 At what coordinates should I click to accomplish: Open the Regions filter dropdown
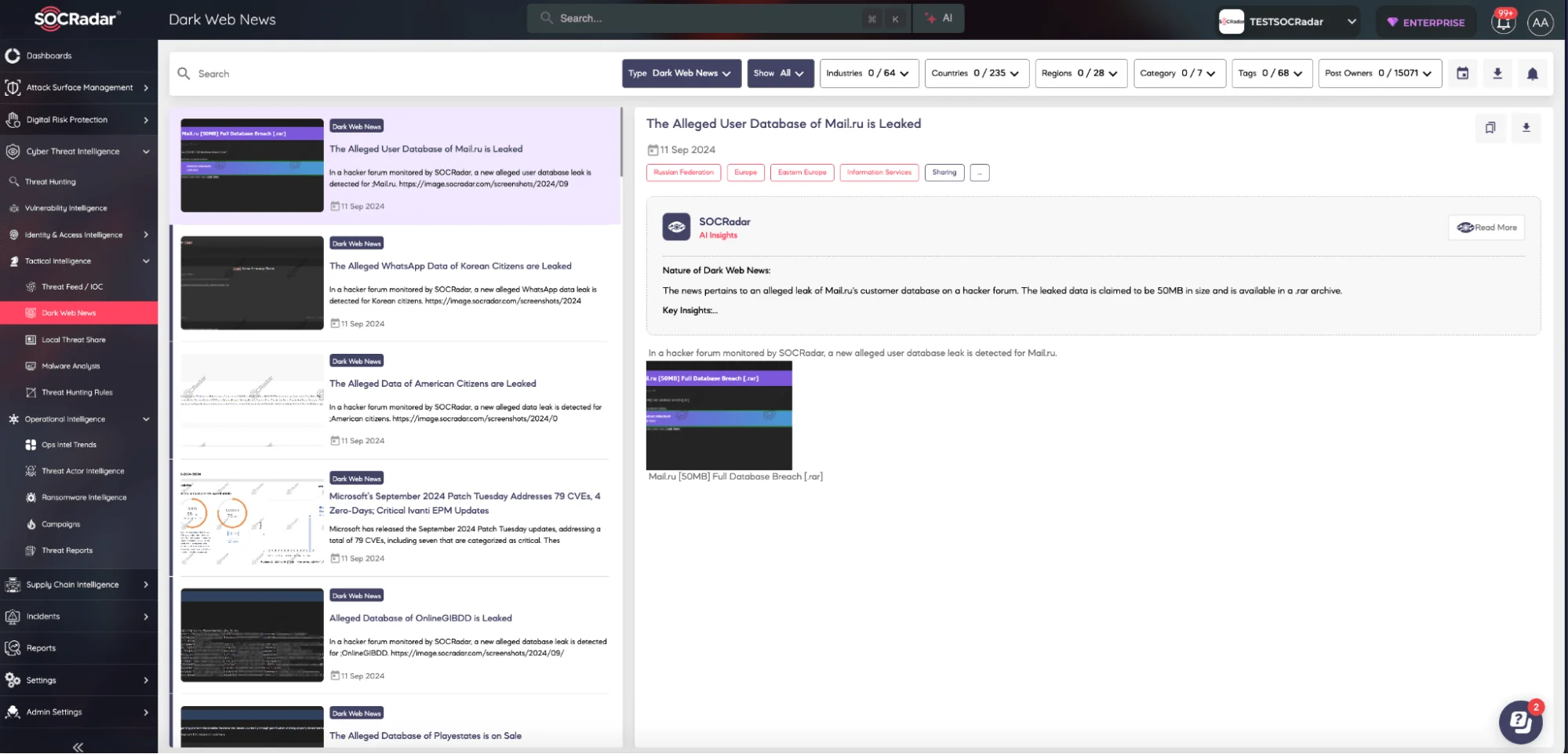click(x=1081, y=74)
